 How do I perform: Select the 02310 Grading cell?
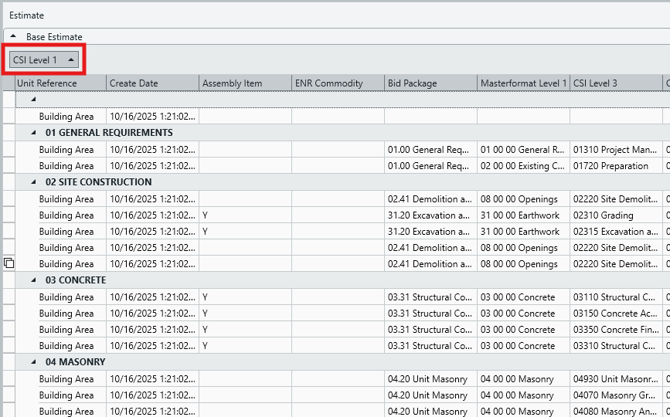[614, 214]
